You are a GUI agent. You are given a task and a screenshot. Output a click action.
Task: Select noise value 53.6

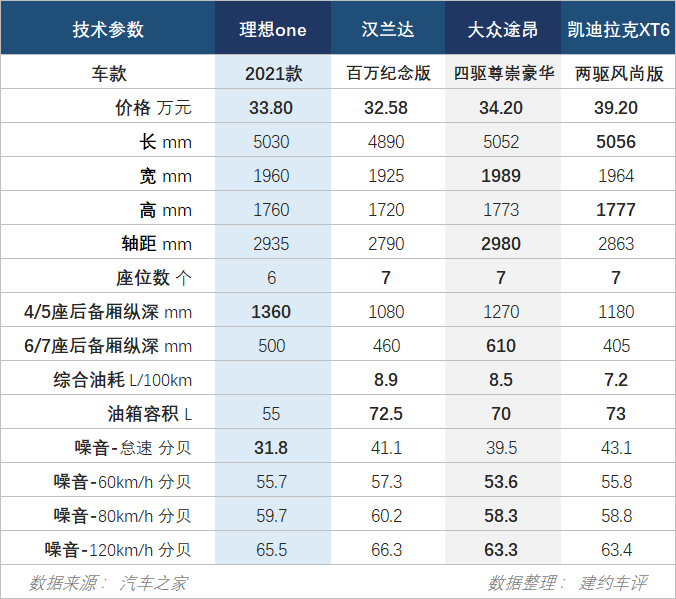[501, 482]
